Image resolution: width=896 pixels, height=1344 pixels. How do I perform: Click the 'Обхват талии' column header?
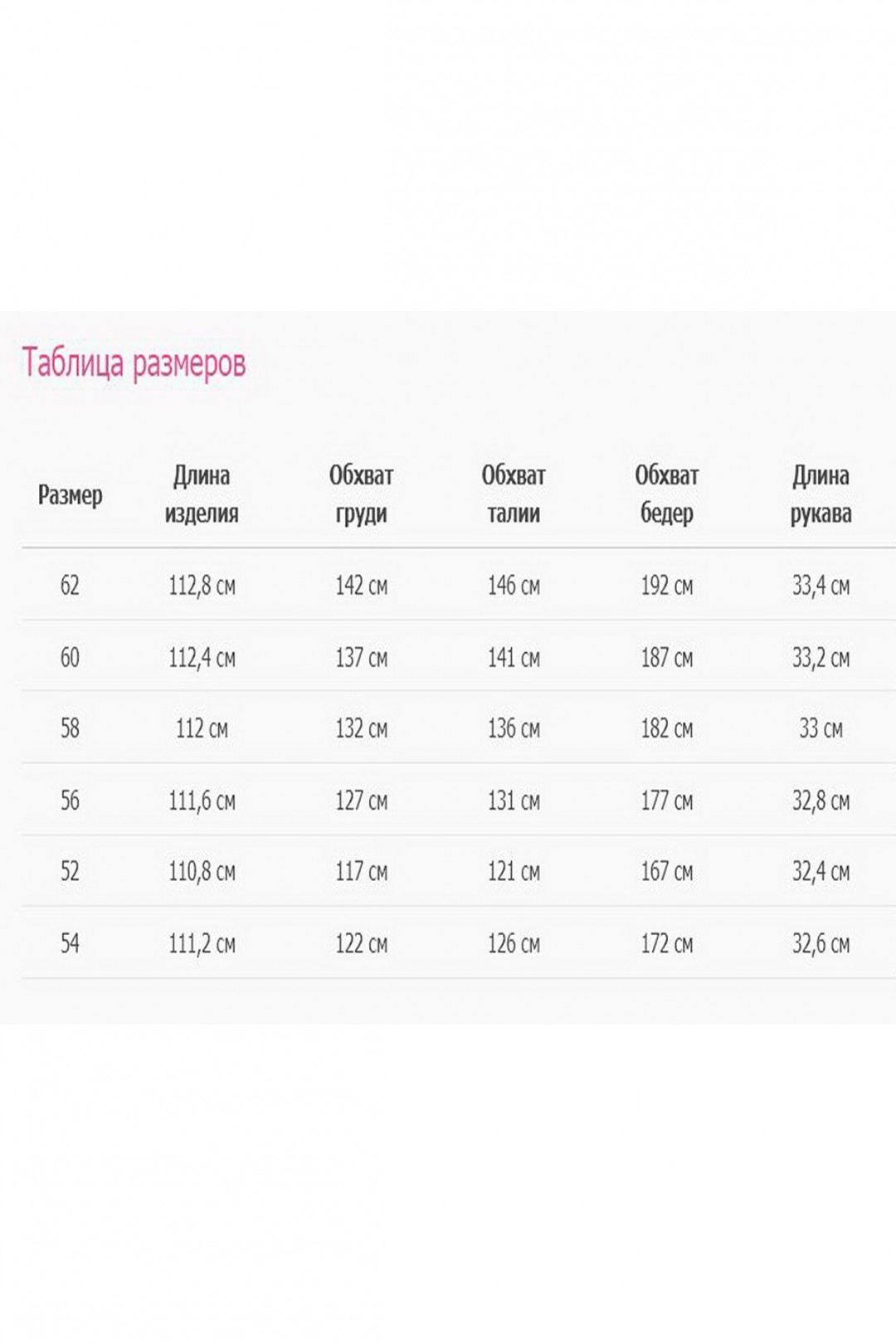(x=514, y=494)
